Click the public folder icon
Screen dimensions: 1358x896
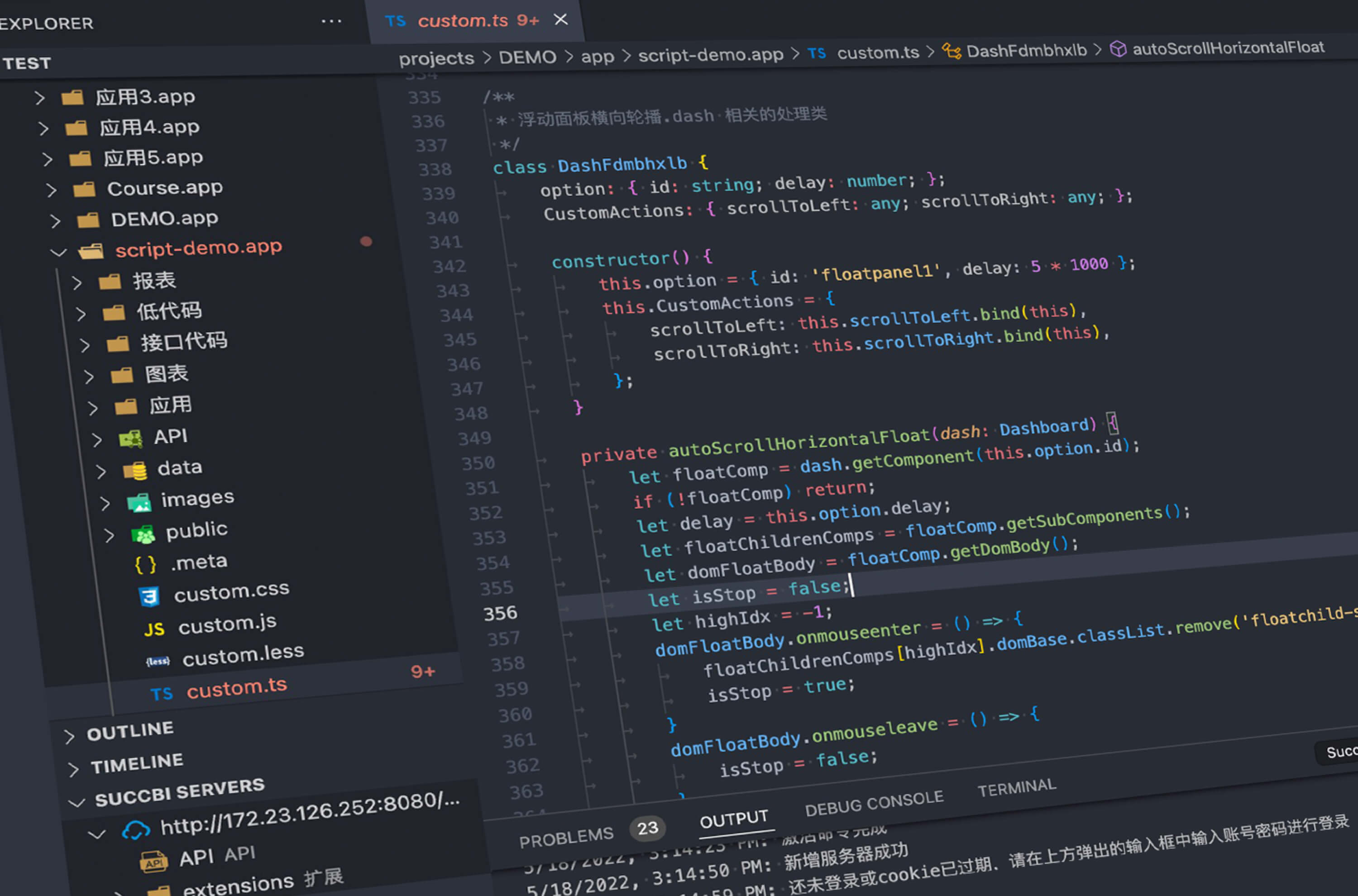click(143, 535)
